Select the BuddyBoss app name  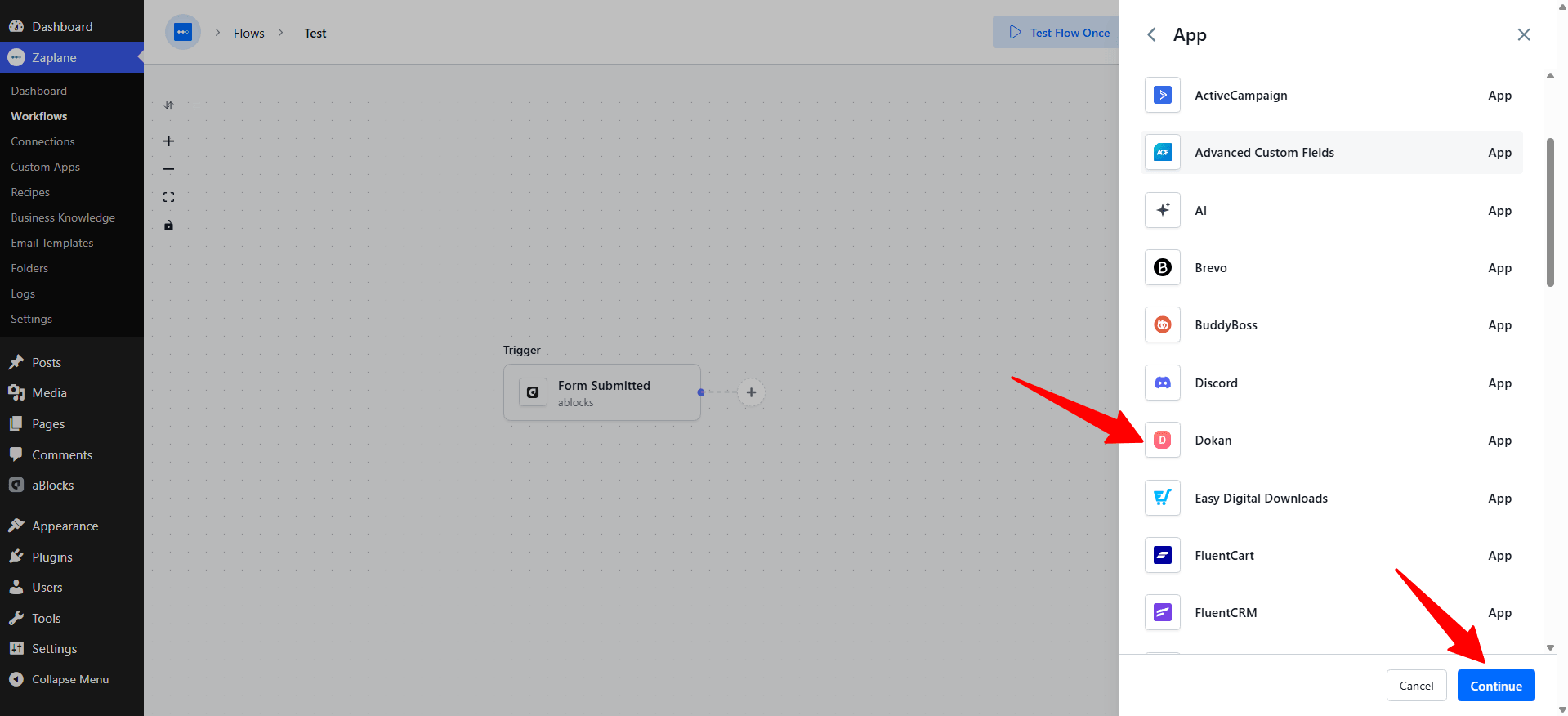point(1226,325)
